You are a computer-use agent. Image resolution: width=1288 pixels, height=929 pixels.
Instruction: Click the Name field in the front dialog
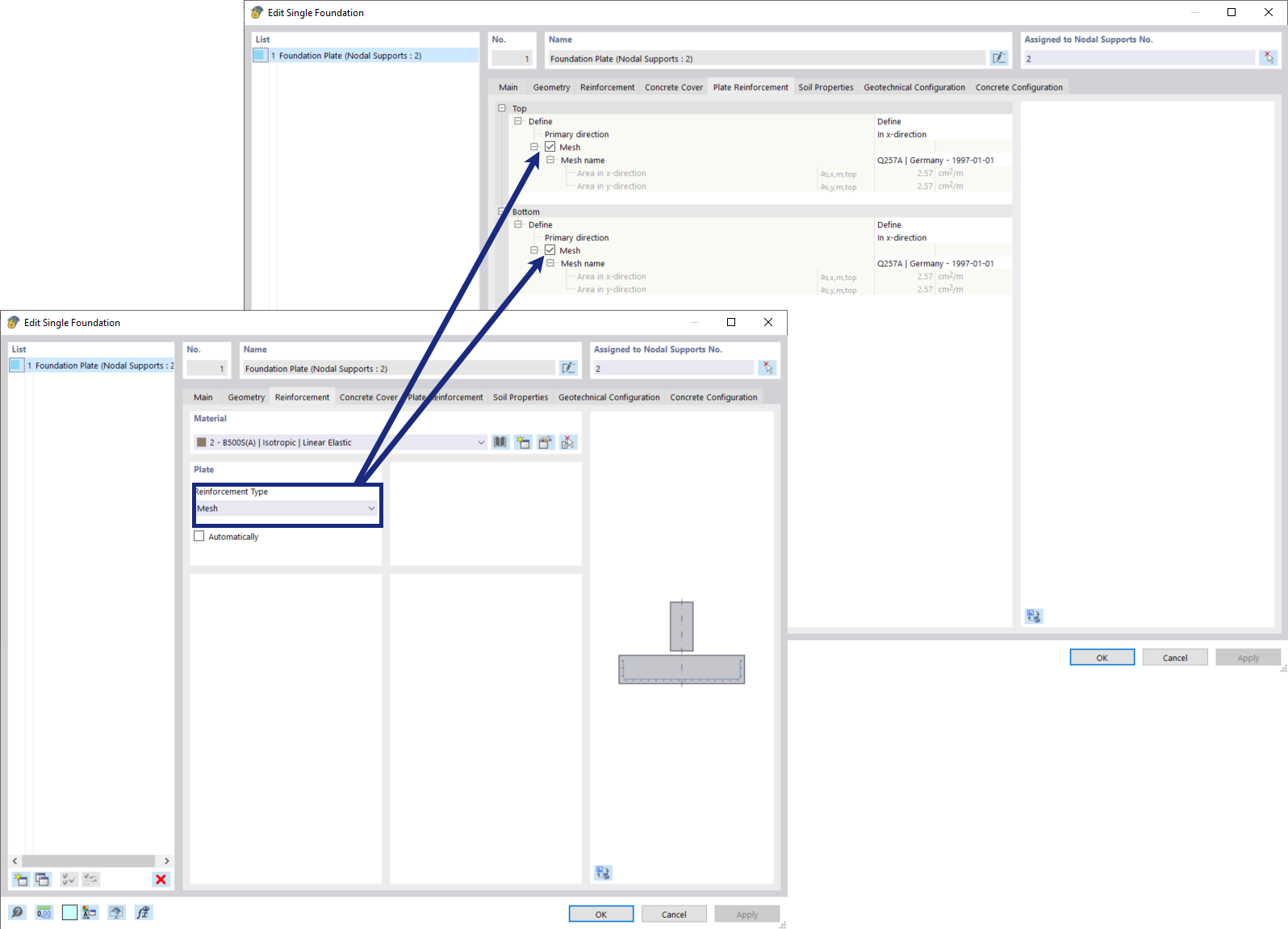(x=399, y=368)
